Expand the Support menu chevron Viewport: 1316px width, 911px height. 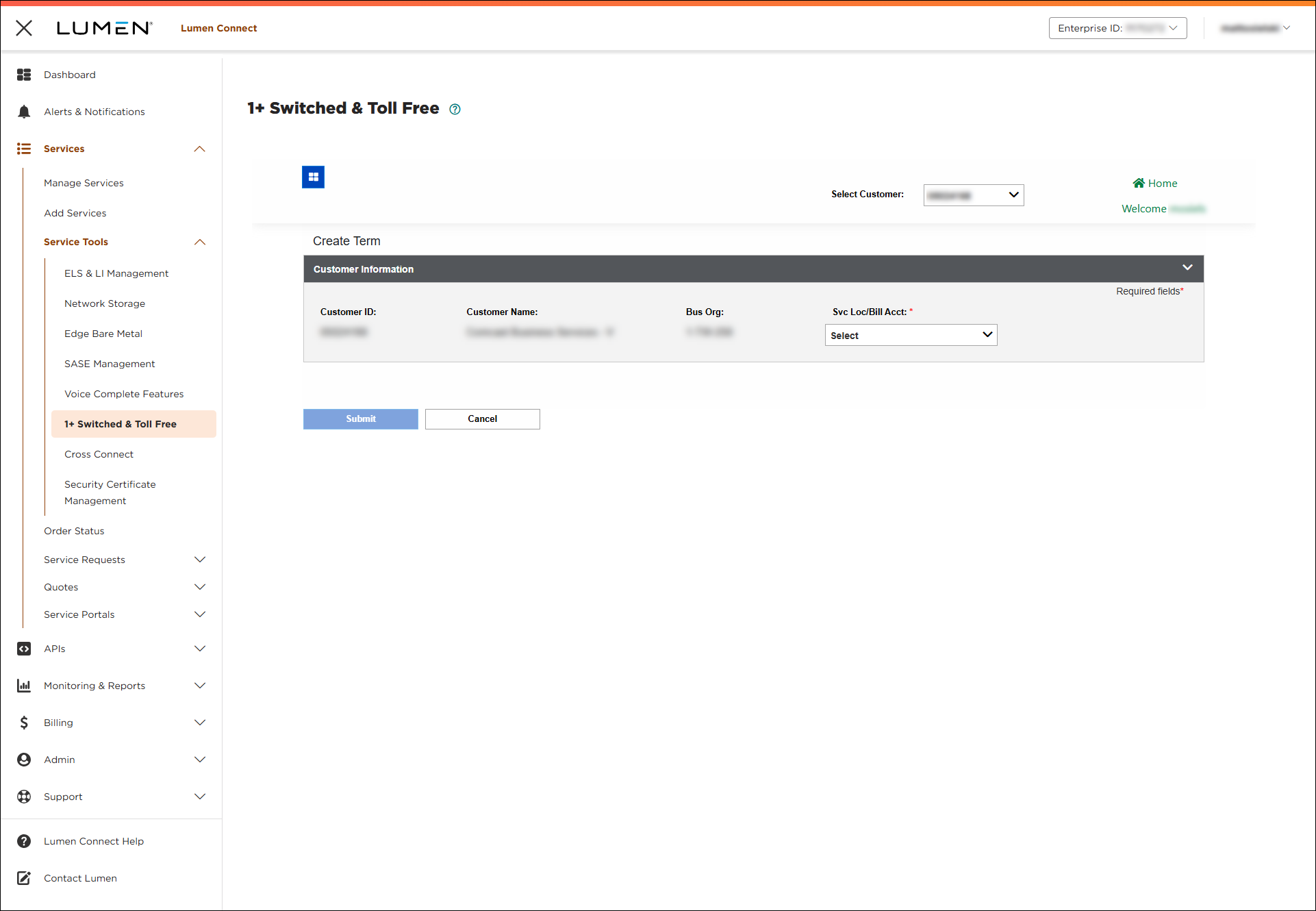point(200,797)
